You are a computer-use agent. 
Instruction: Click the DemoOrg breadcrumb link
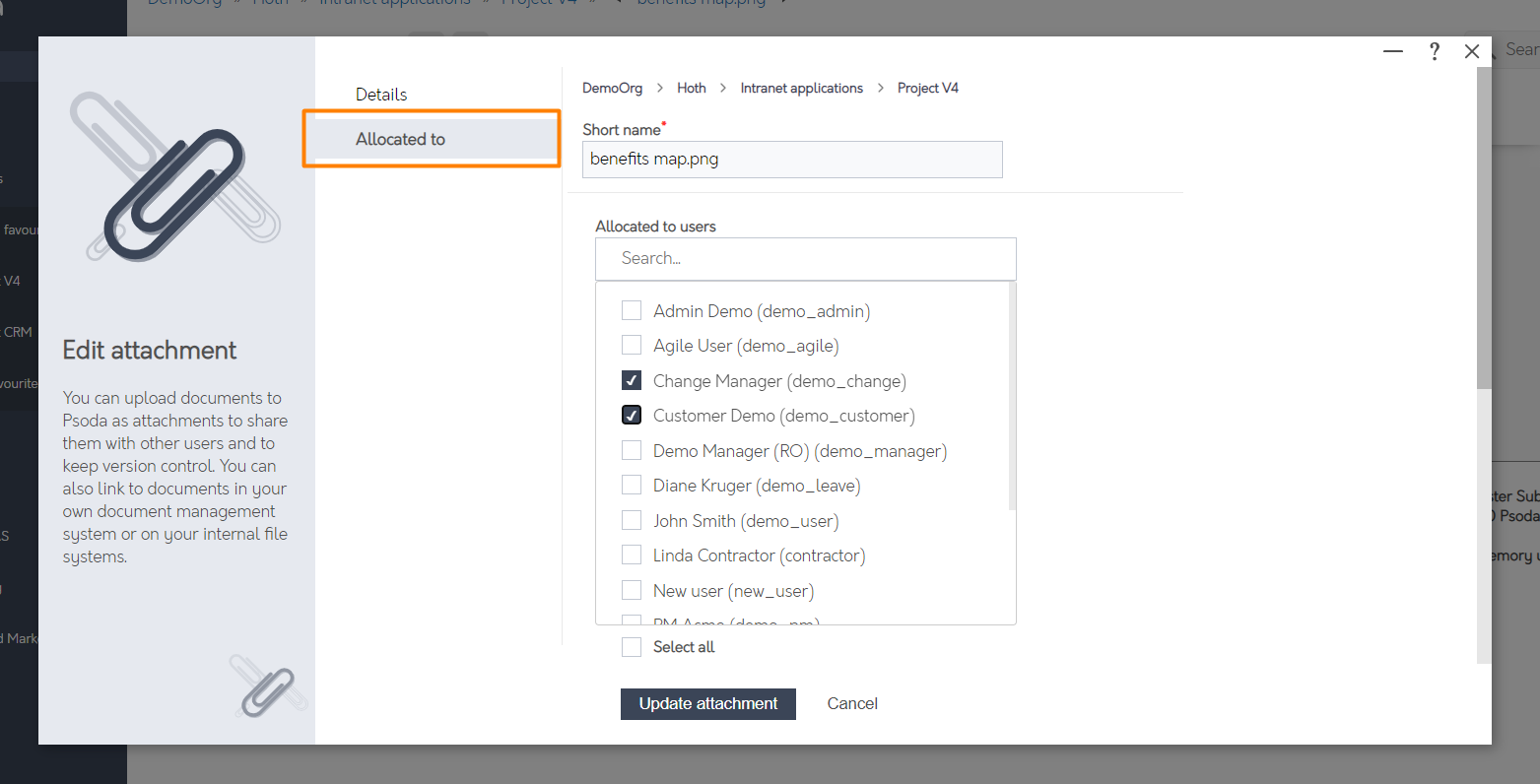pos(611,88)
